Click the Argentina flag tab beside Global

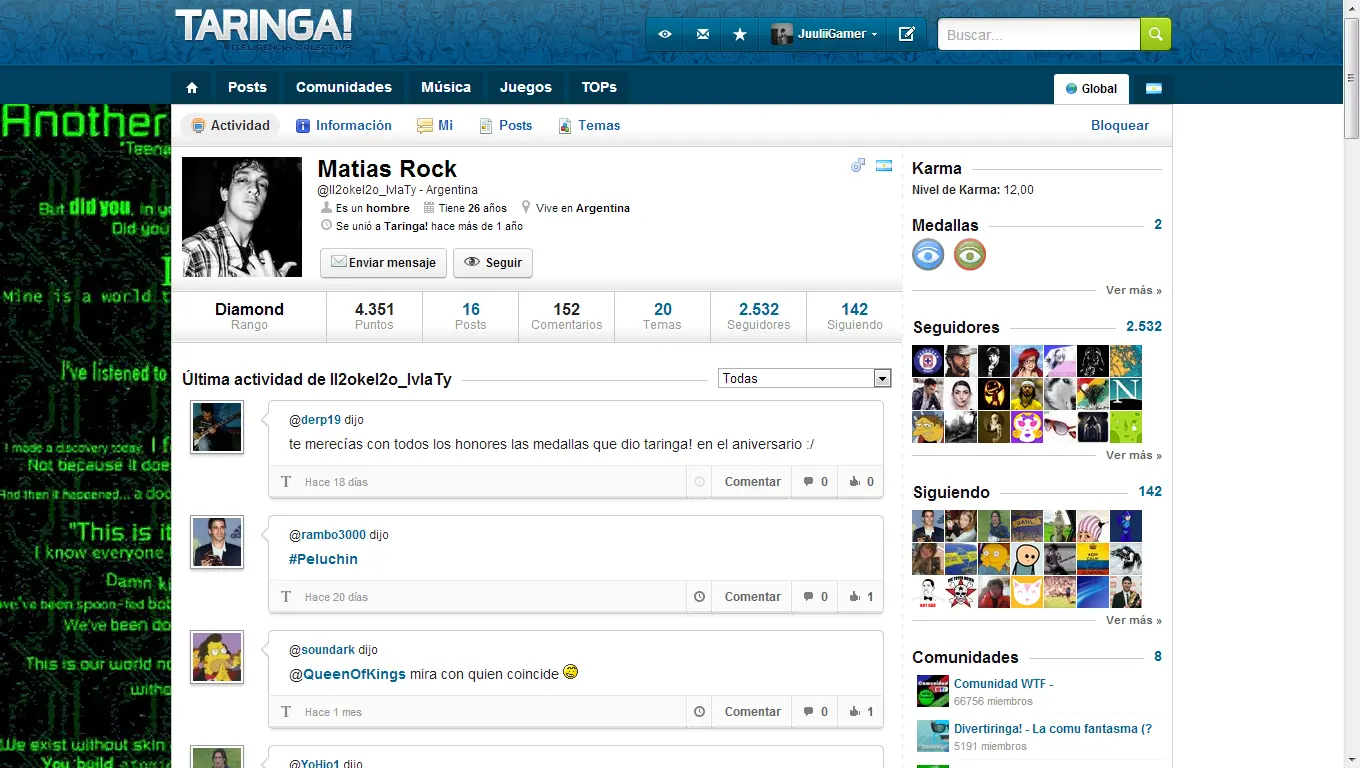click(x=1154, y=88)
